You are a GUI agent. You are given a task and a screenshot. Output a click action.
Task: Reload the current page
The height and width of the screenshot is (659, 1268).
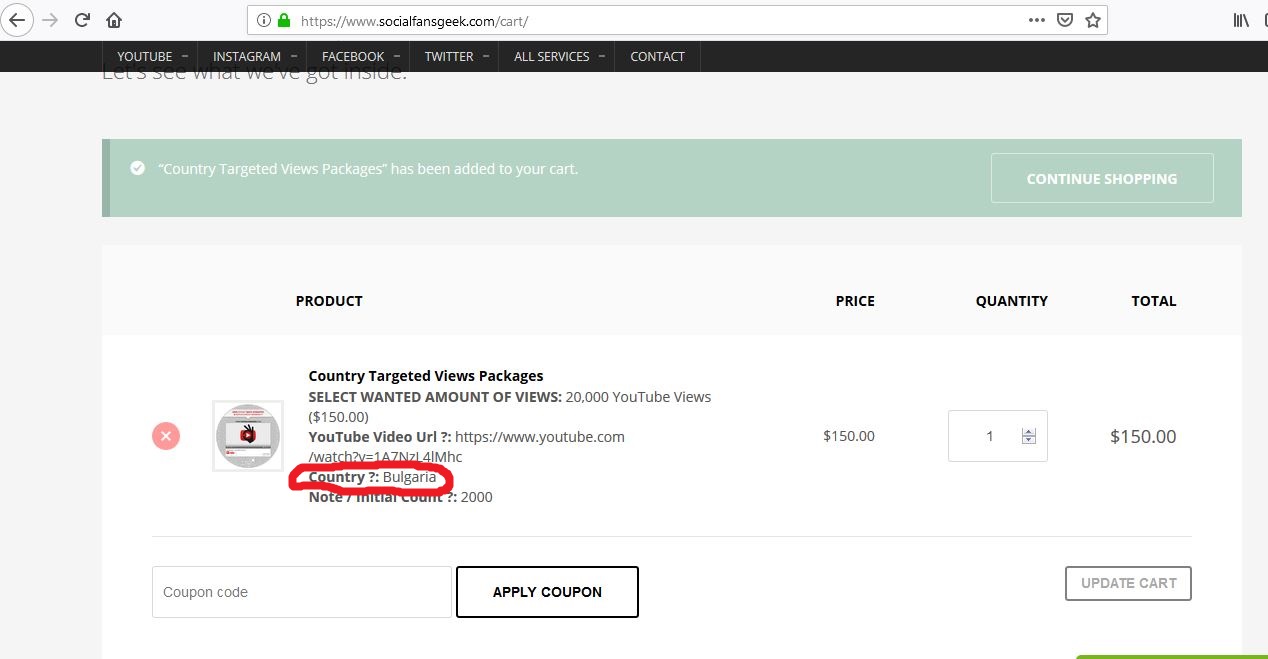click(82, 20)
